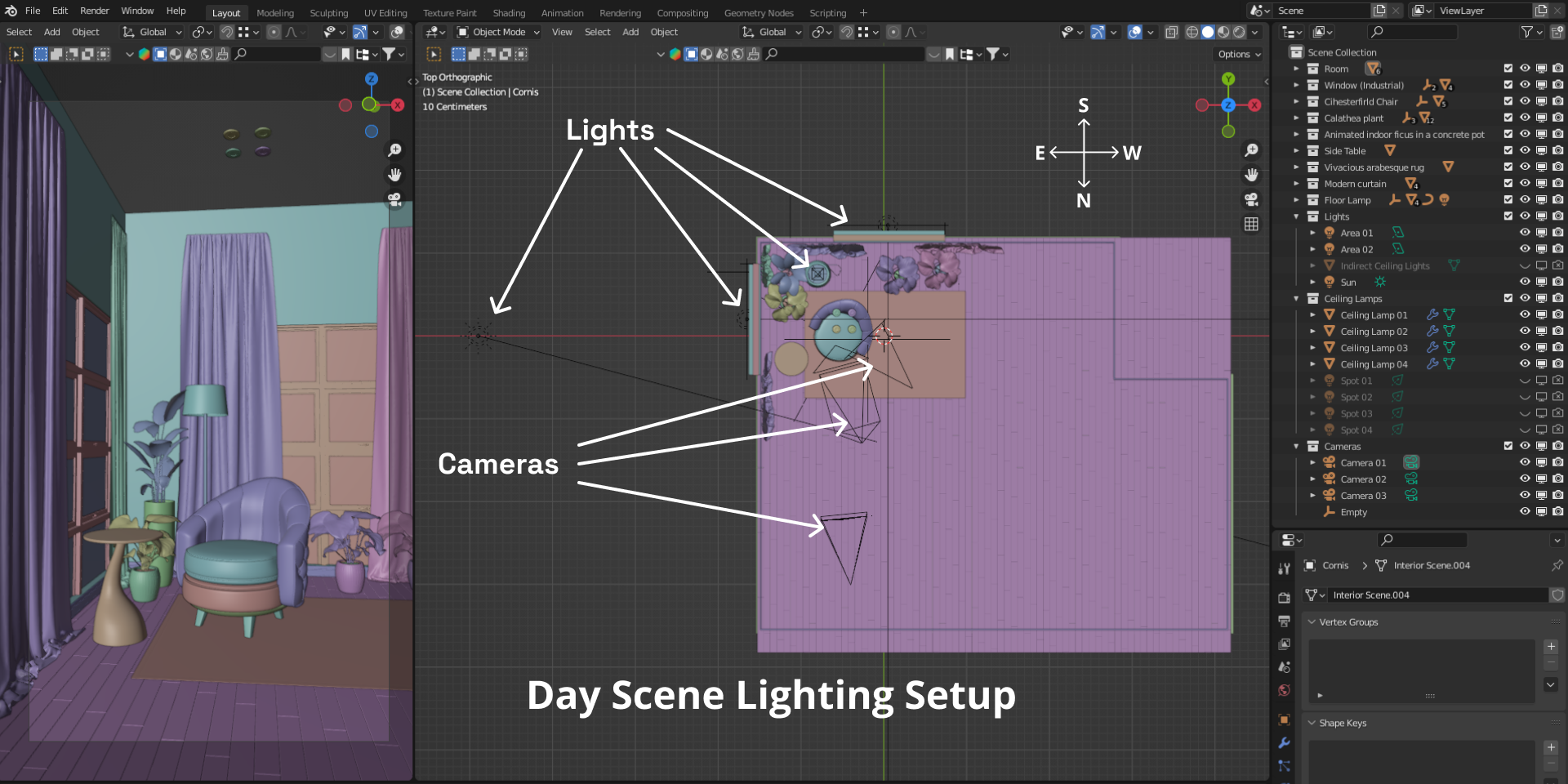Expand the Floor Lamp collection
This screenshot has width=1568, height=784.
[x=1297, y=200]
